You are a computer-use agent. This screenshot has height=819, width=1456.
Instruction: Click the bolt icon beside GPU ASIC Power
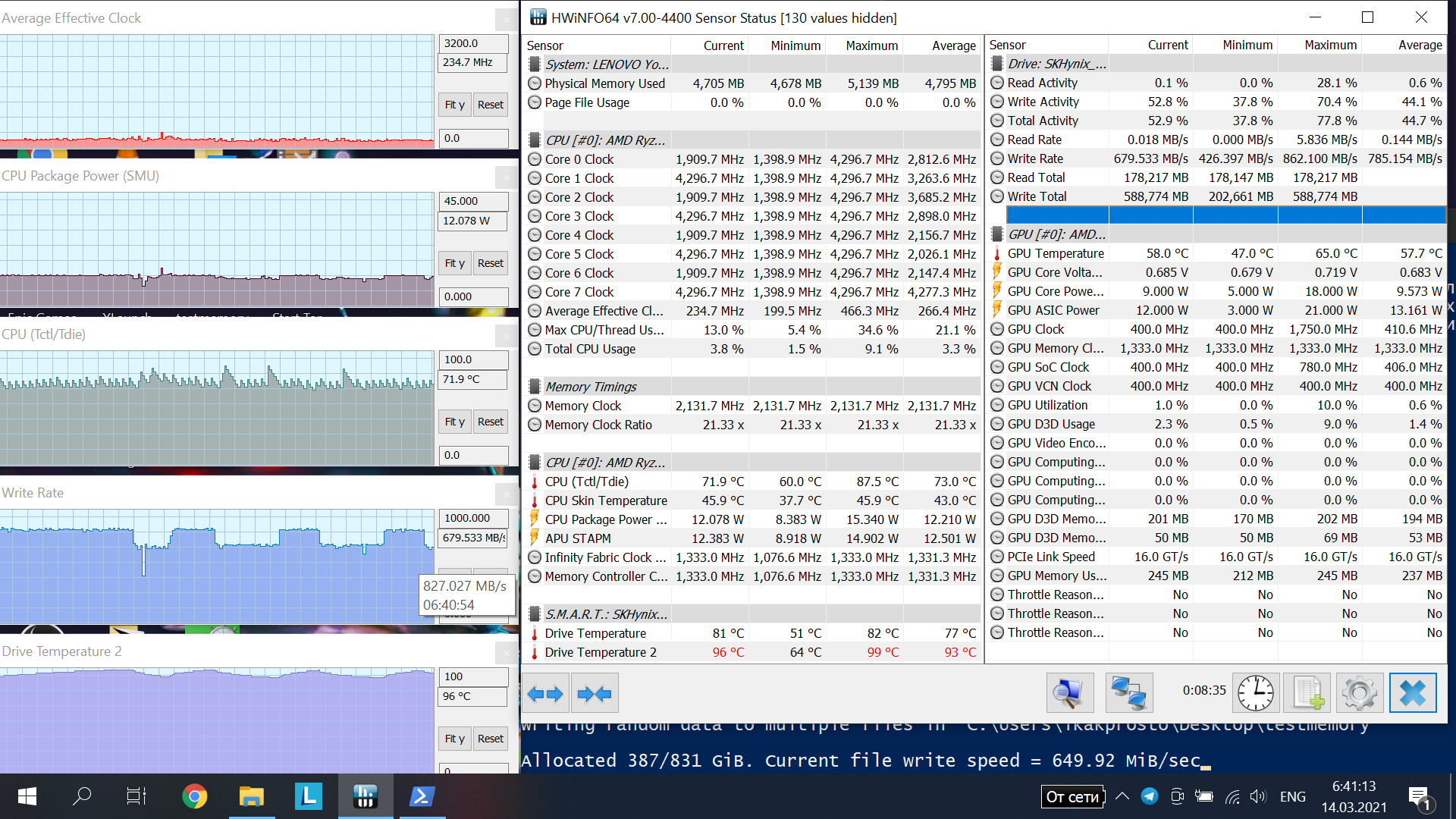click(997, 310)
